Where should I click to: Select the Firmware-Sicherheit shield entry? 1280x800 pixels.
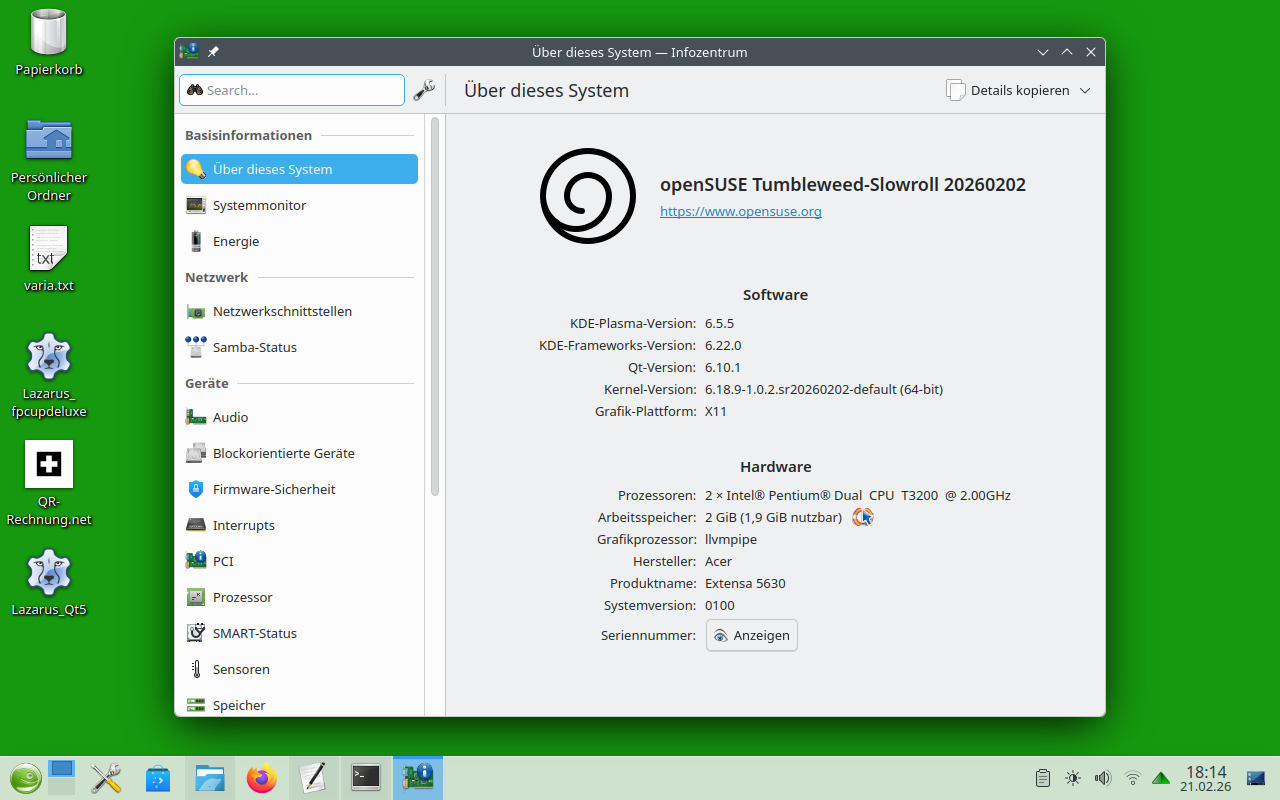pos(273,489)
